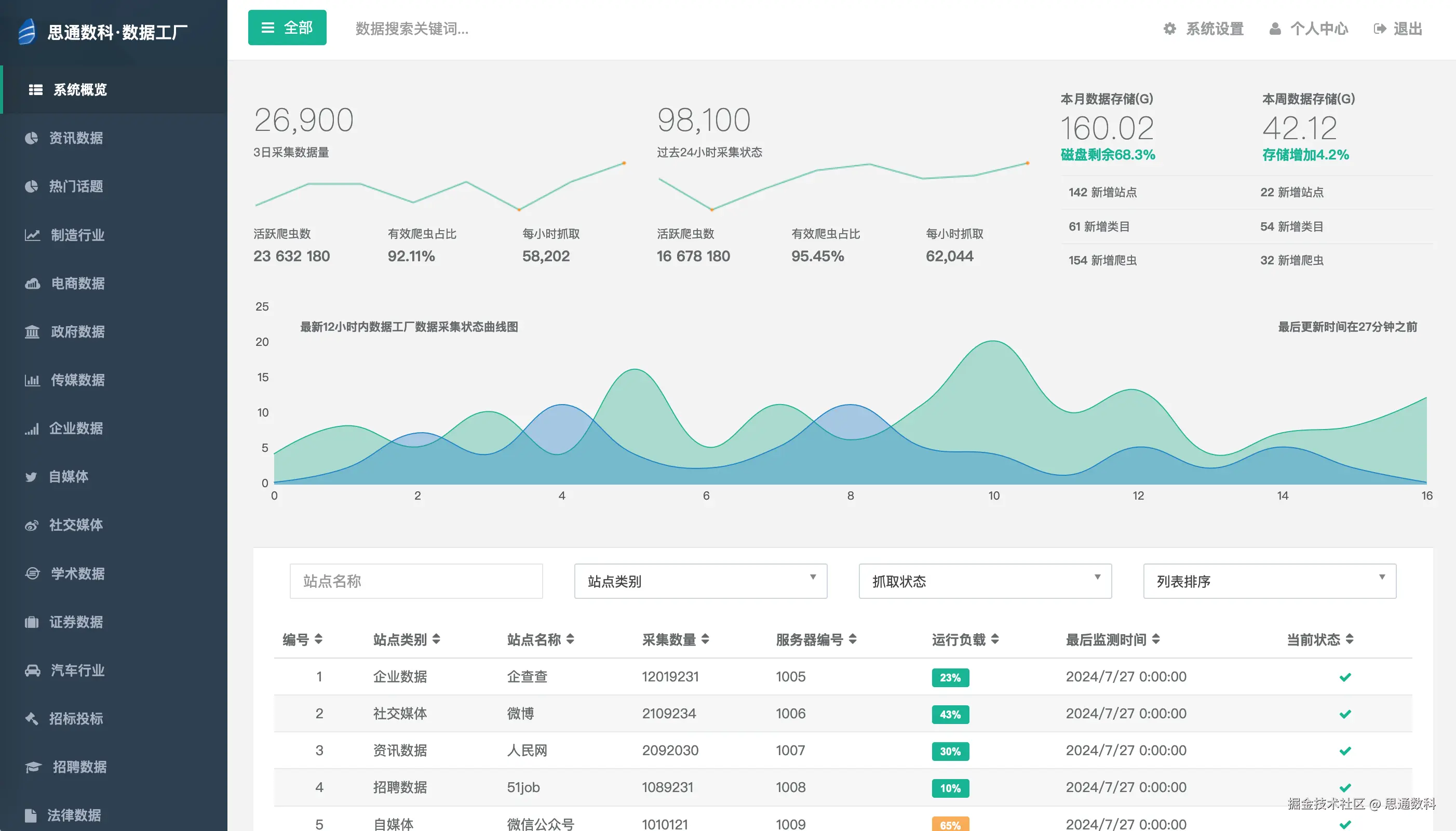Open the 列表排序 dropdown
The image size is (1456, 831).
point(1270,581)
